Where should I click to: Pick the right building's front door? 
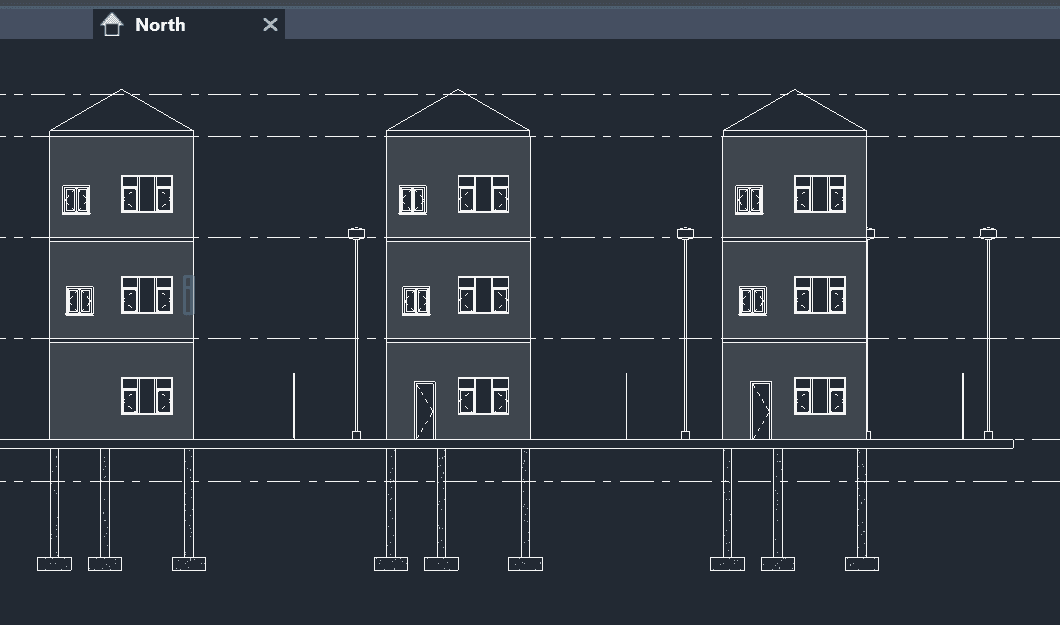[x=761, y=410]
